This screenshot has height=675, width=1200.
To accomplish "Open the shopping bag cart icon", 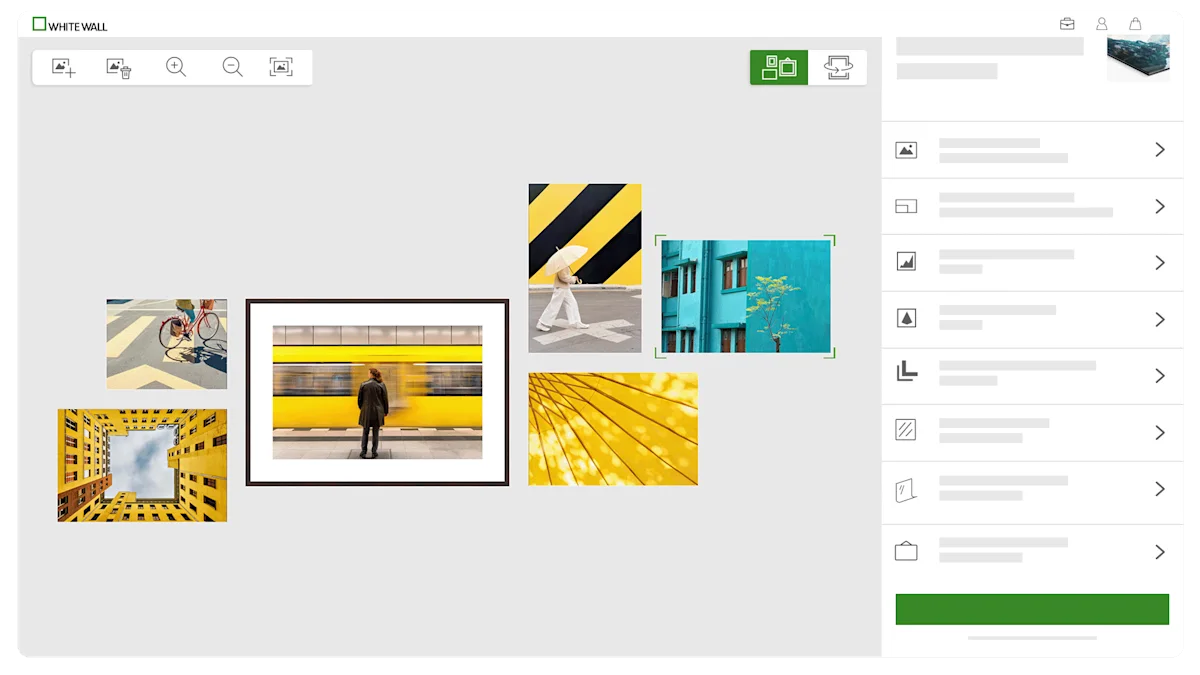I will [x=1135, y=24].
